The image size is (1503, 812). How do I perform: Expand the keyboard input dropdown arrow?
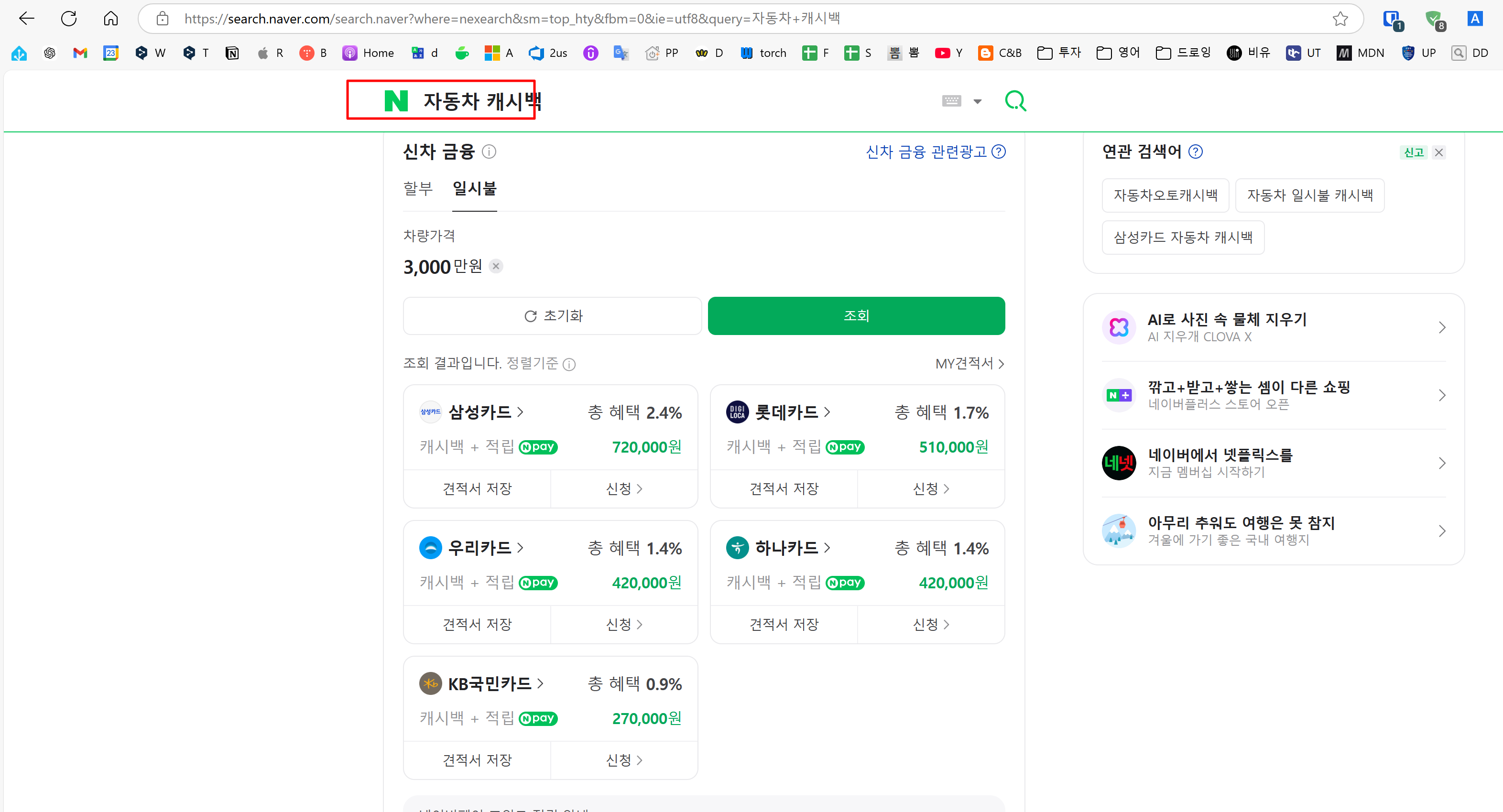[977, 101]
